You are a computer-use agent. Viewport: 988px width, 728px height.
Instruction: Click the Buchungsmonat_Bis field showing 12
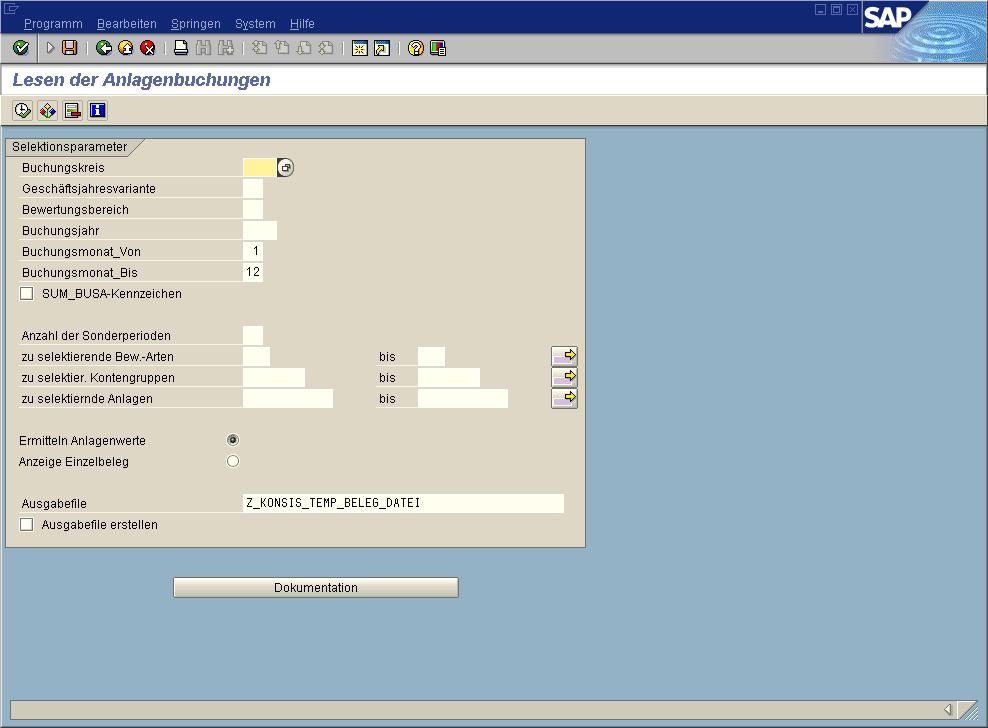click(253, 272)
